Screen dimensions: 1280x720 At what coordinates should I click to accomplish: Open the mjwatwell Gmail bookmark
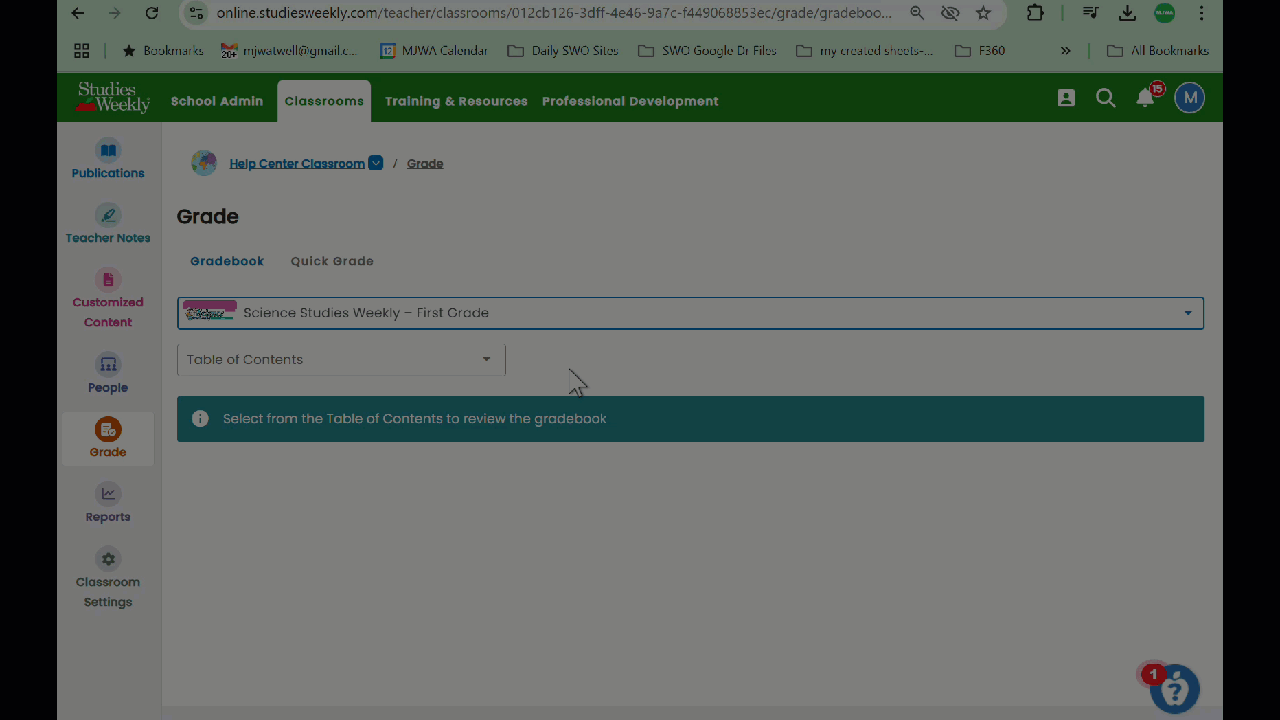288,50
